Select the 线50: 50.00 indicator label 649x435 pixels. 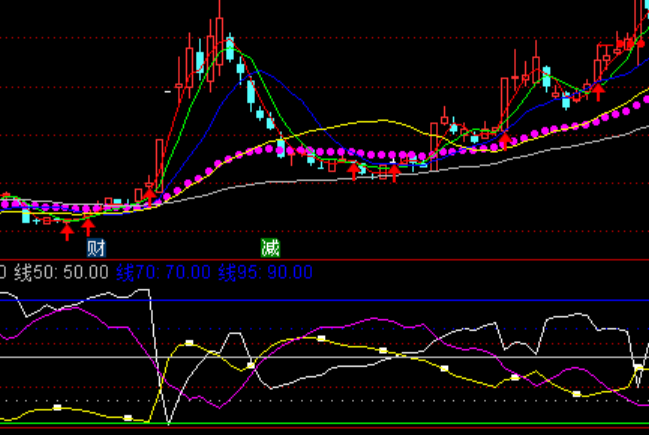point(61,272)
